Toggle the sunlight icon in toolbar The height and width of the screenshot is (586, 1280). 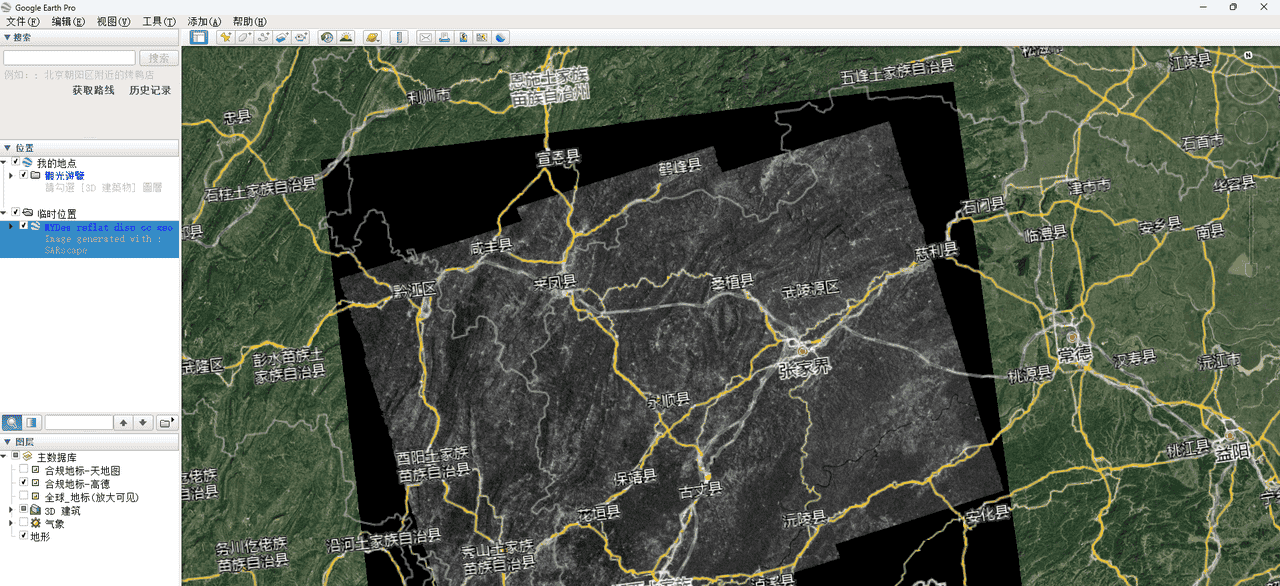pos(346,38)
